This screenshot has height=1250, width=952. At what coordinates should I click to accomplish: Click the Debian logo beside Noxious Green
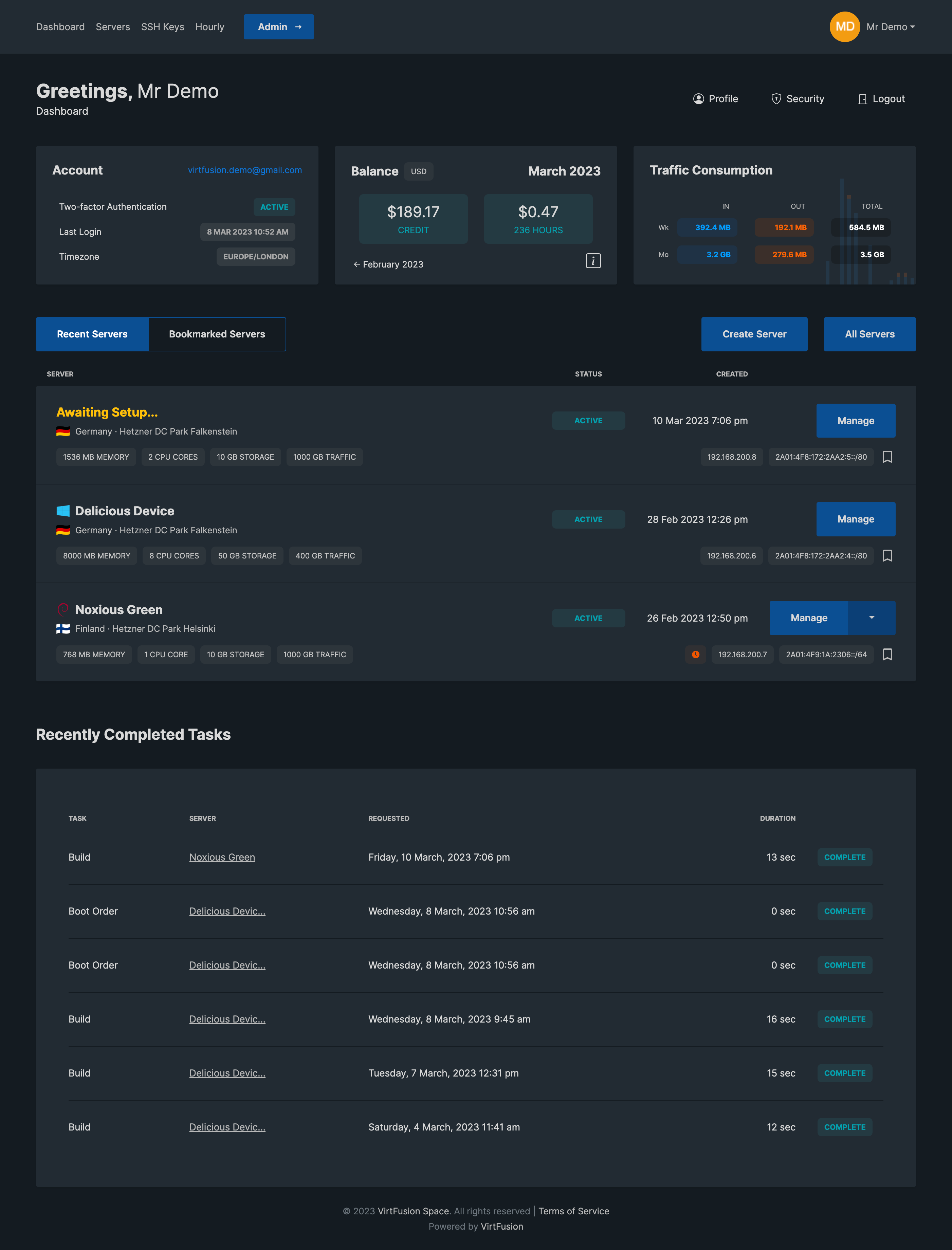click(x=63, y=609)
